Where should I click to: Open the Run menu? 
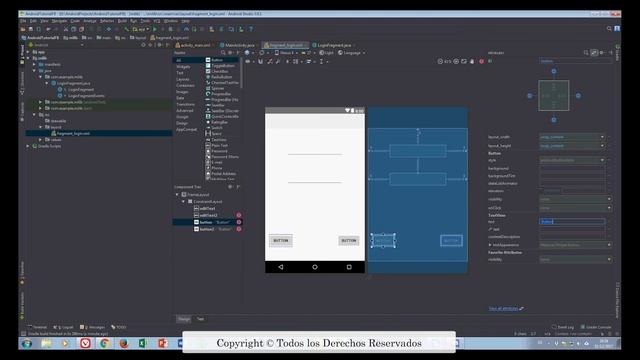pos(133,21)
